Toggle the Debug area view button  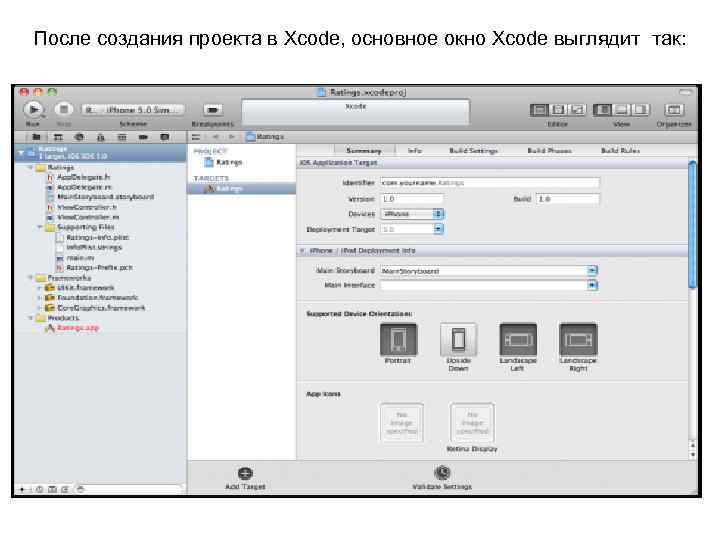tap(622, 110)
